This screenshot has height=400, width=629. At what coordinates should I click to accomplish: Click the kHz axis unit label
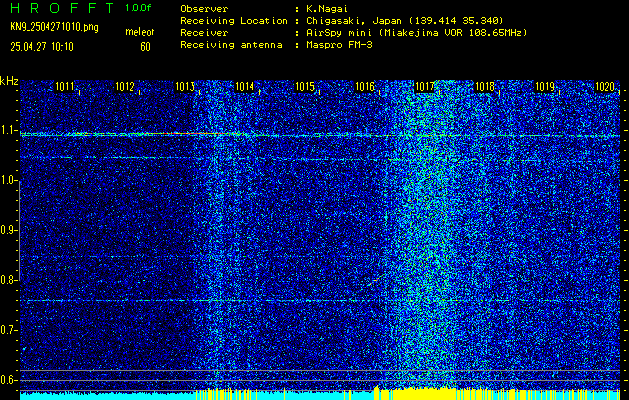9,81
